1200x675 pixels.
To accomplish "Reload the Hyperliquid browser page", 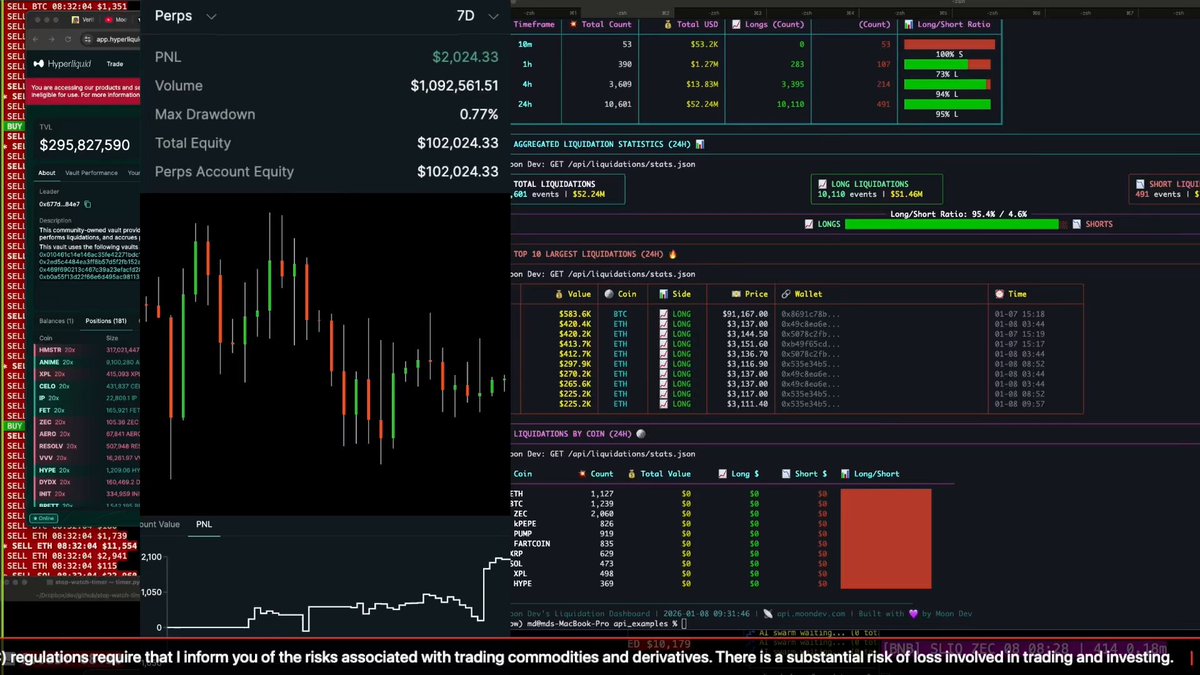I will 66,40.
